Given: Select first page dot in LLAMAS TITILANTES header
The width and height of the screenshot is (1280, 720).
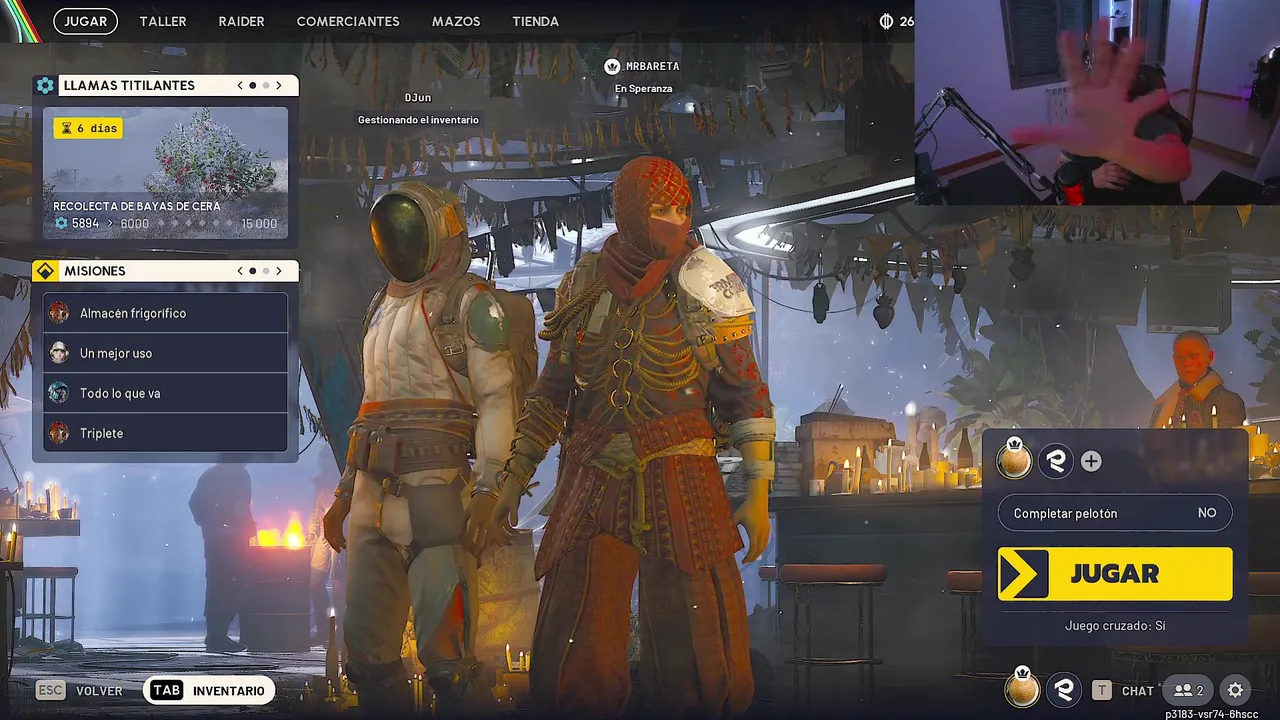Looking at the screenshot, I should (x=252, y=85).
